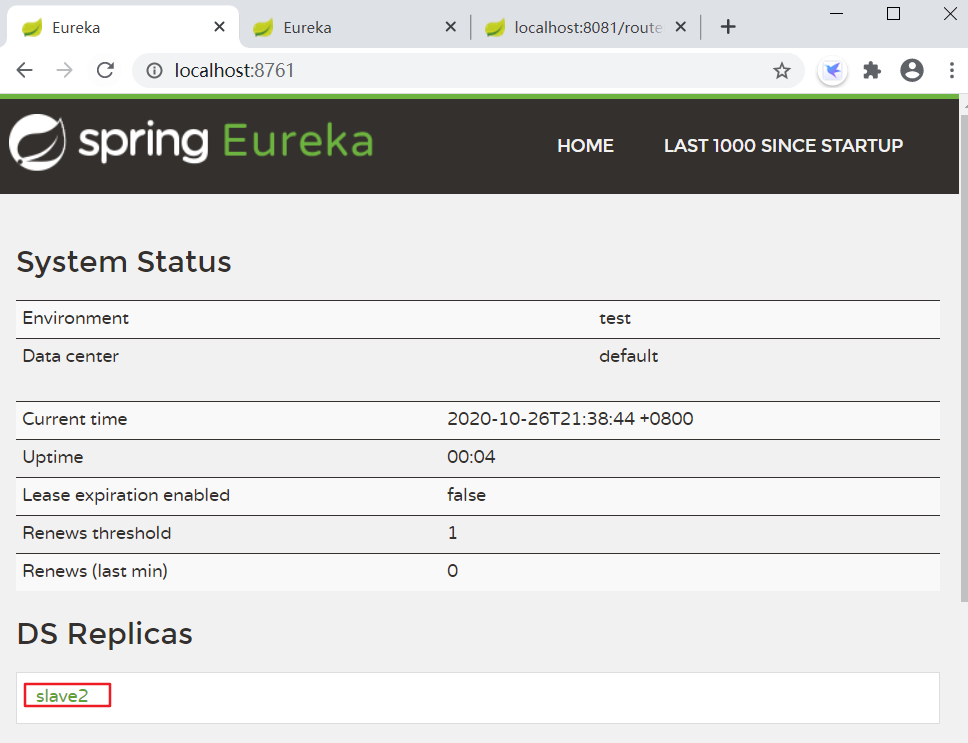This screenshot has height=743, width=968.
Task: Open LAST 1000 SINCE STARTUP page
Action: coord(783,146)
